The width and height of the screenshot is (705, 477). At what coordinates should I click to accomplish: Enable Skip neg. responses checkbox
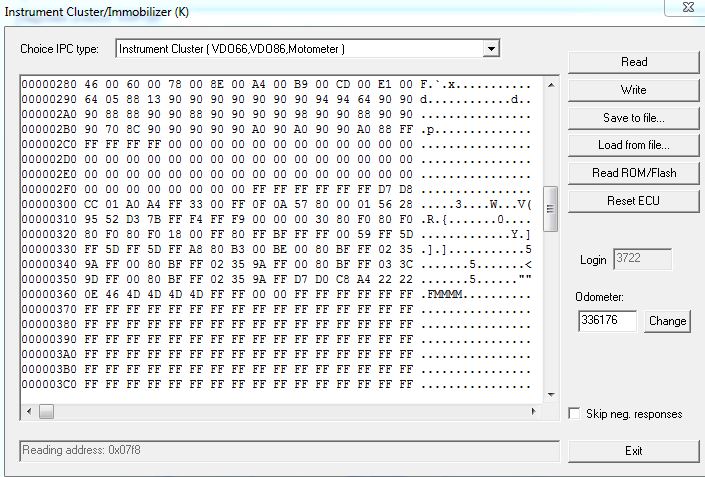coord(574,414)
